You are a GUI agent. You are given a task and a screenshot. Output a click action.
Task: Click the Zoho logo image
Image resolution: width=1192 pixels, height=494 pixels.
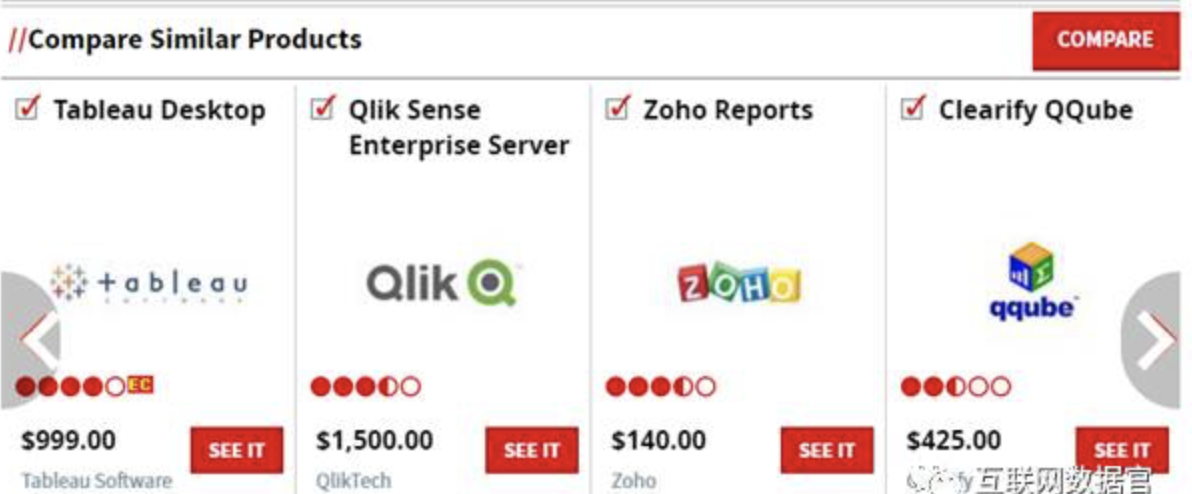click(x=738, y=284)
